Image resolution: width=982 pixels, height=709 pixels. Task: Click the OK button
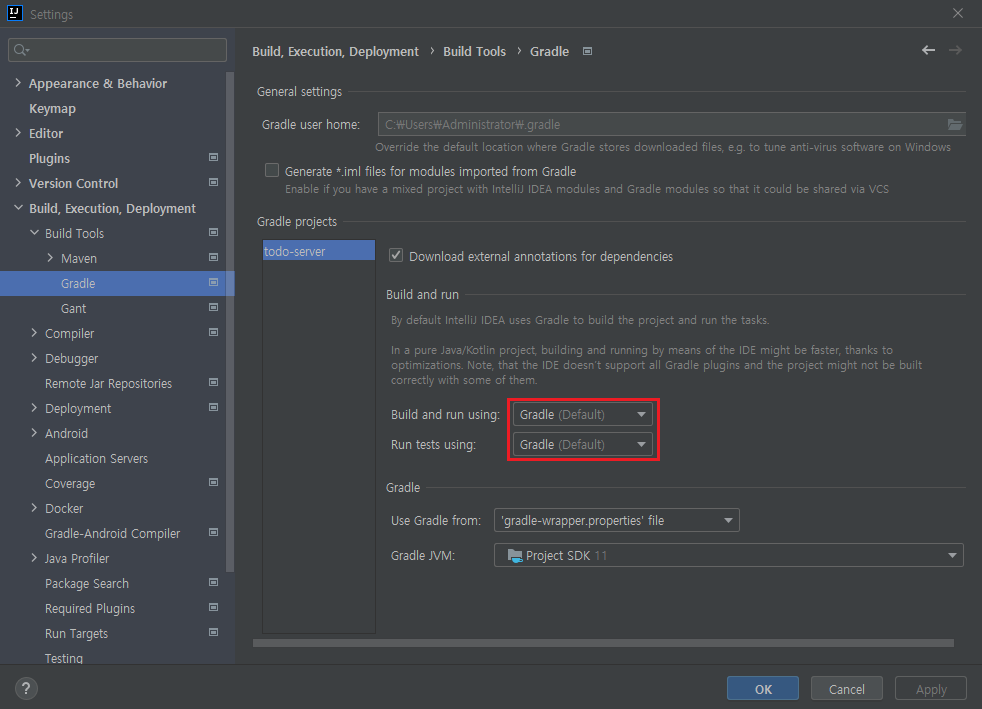[763, 689]
